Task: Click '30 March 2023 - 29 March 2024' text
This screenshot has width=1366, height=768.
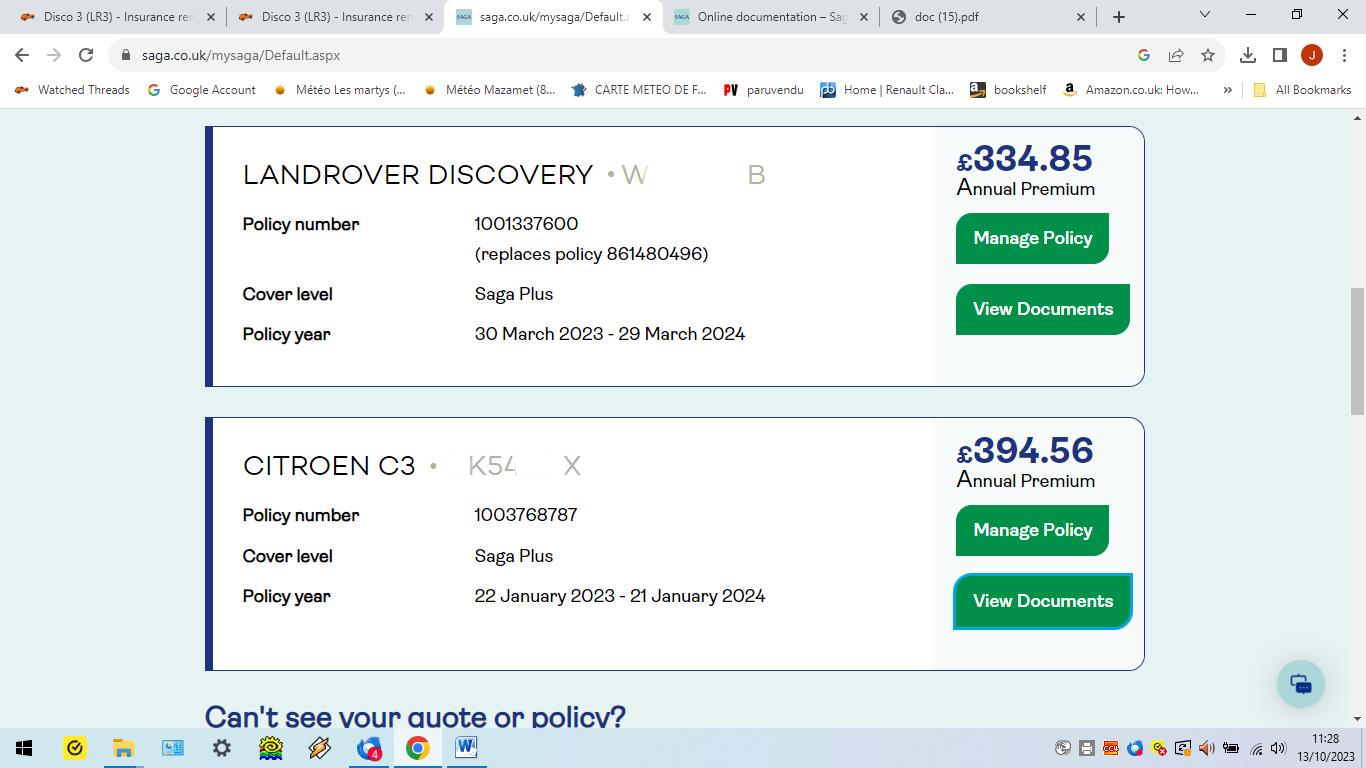Action: (610, 334)
